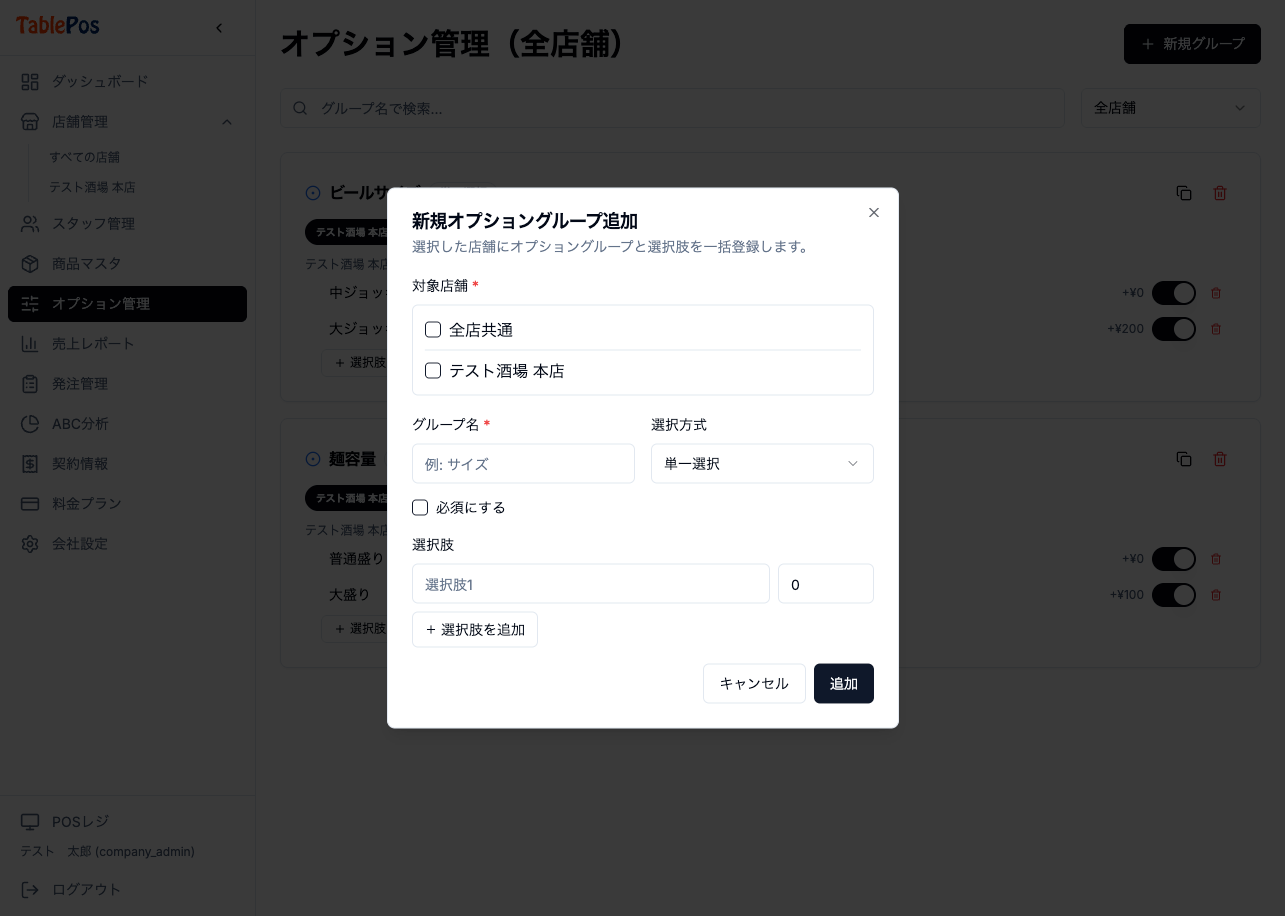Image resolution: width=1285 pixels, height=916 pixels.
Task: Delete the 麺容量 group with trash icon
Action: tap(1220, 459)
